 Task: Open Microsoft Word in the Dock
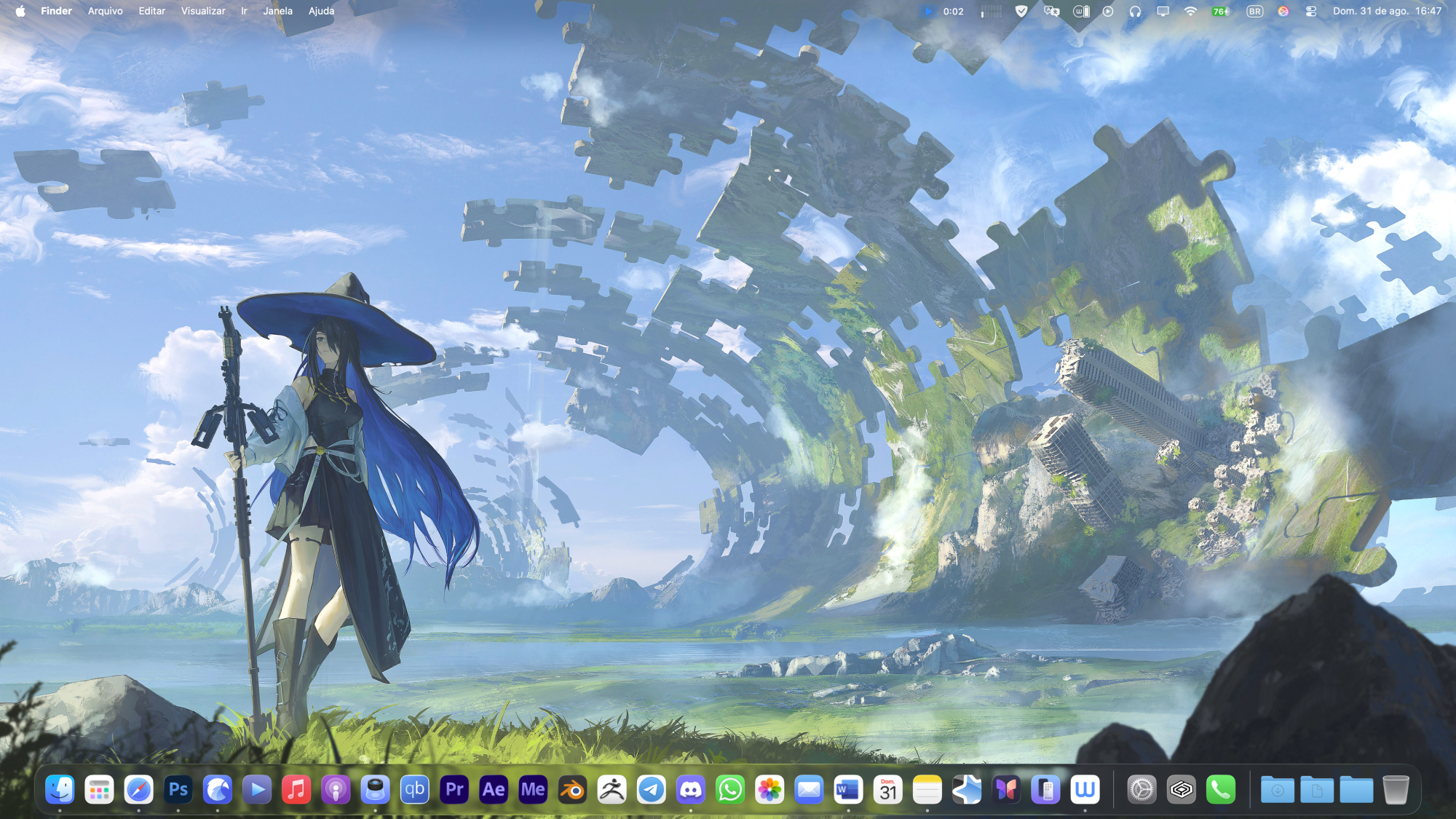click(848, 790)
